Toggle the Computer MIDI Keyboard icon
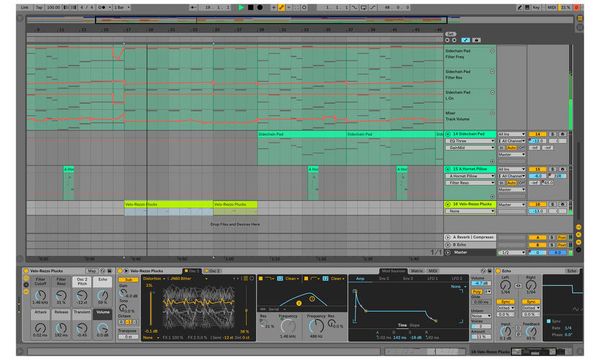600x360 pixels. pyautogui.click(x=527, y=7)
